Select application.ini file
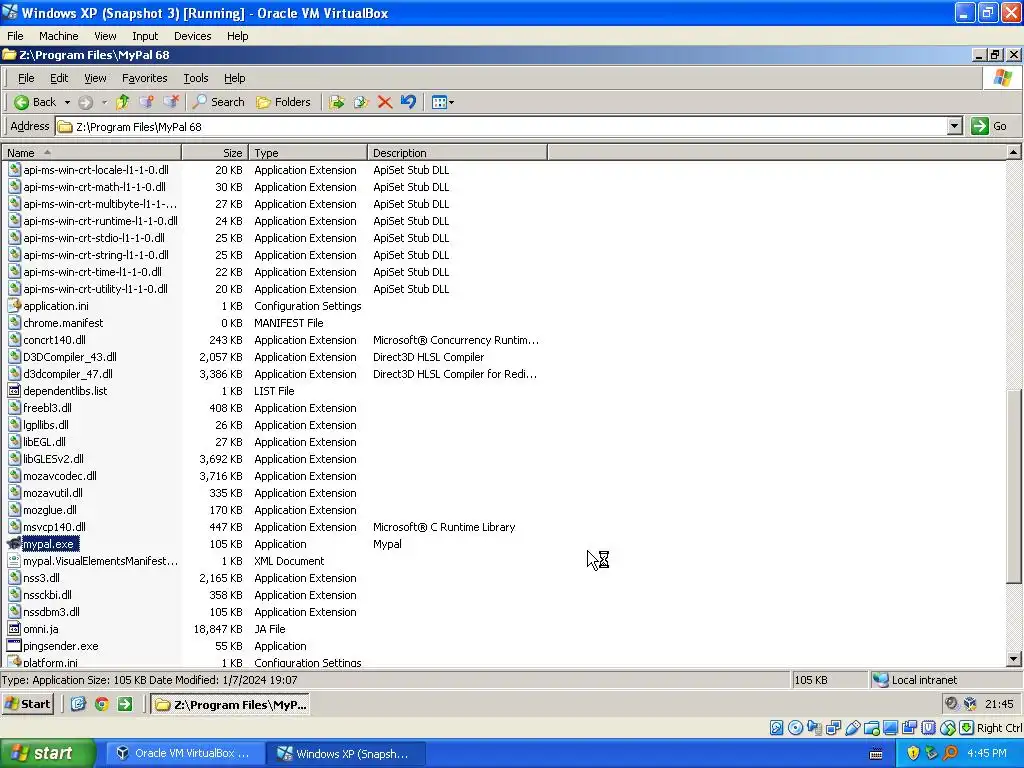1024x768 pixels. pyautogui.click(x=56, y=306)
